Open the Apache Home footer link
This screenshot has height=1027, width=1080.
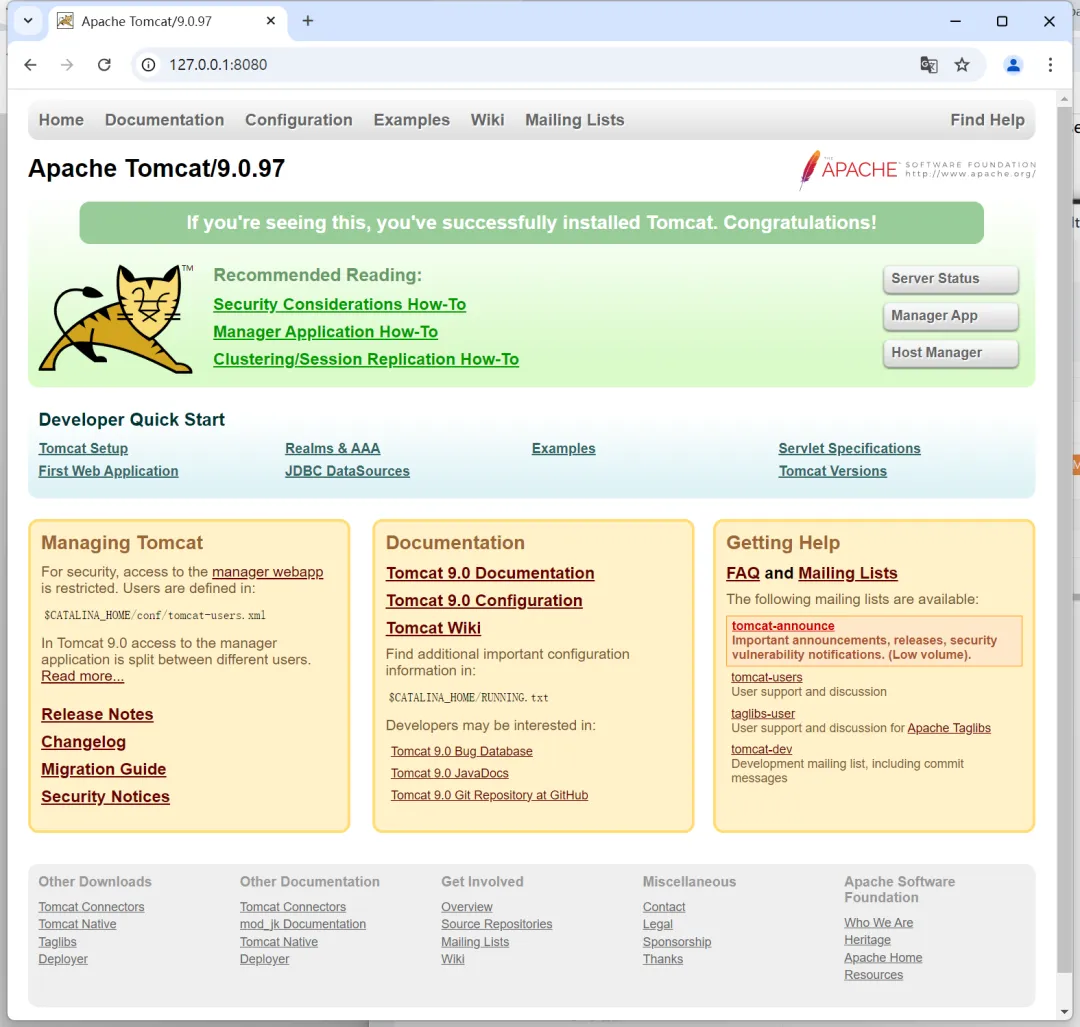pos(883,958)
